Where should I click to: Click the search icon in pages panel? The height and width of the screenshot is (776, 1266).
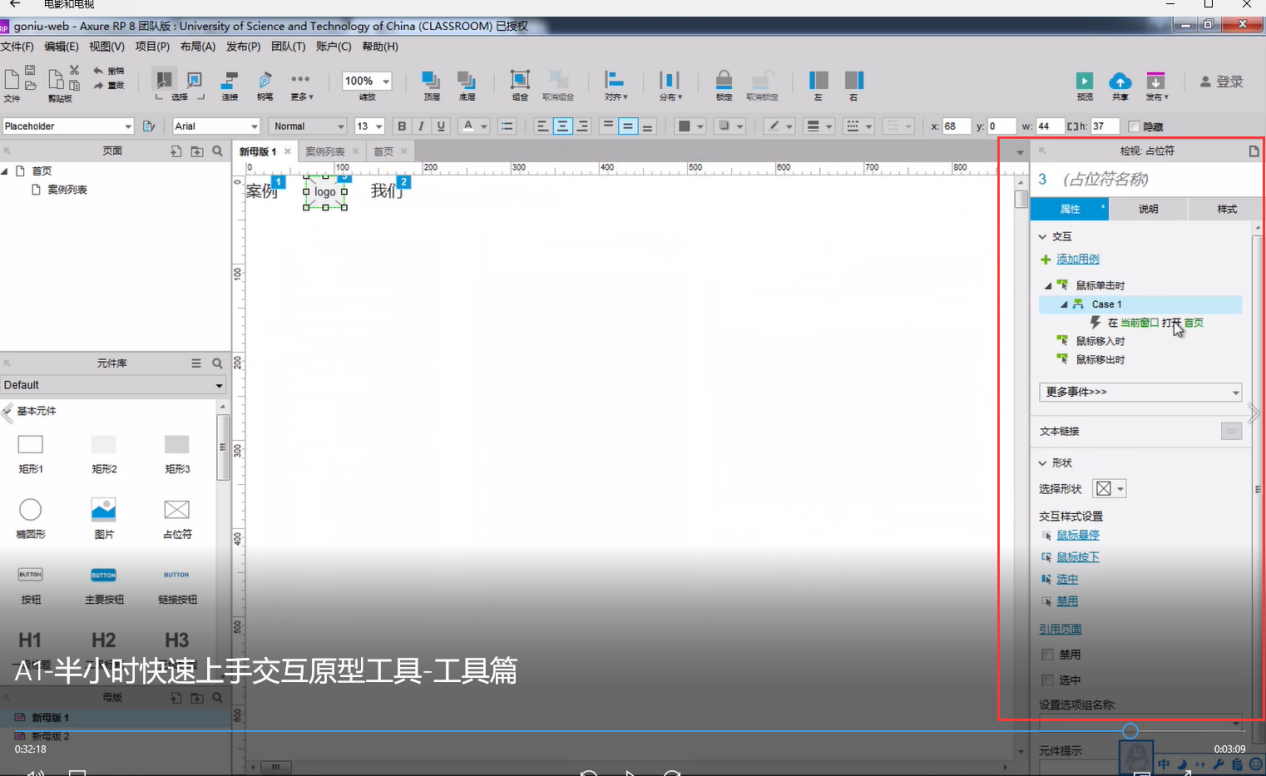217,151
